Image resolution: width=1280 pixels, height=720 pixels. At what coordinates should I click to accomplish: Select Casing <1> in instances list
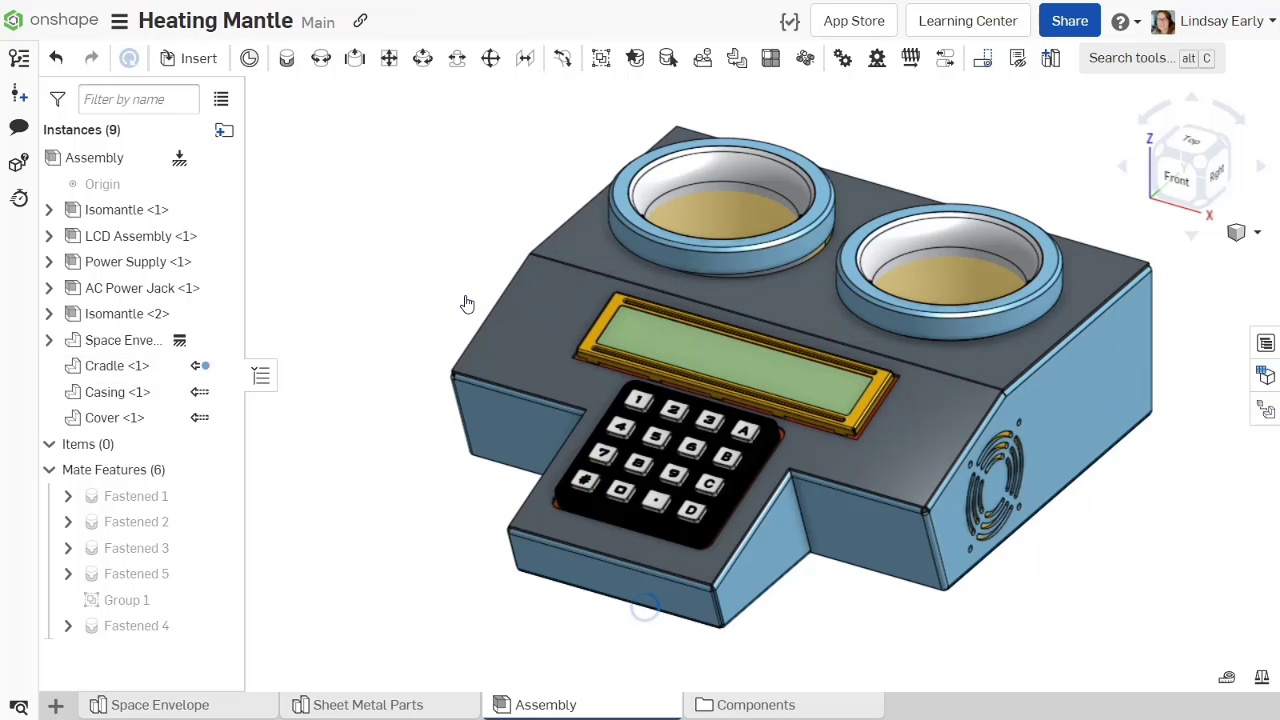(117, 392)
